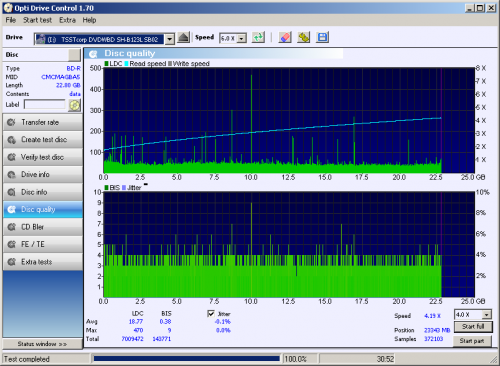
Task: Open the Extra menu
Action: coord(67,20)
